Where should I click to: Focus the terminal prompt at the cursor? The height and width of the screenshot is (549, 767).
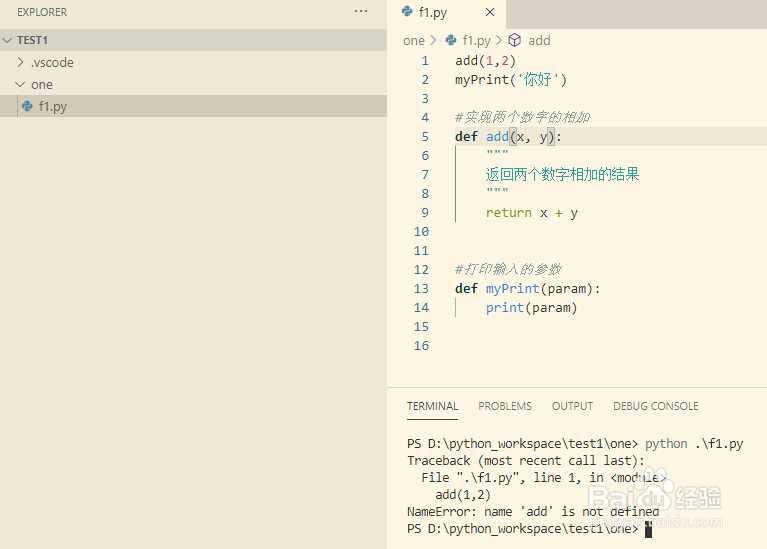coord(648,529)
